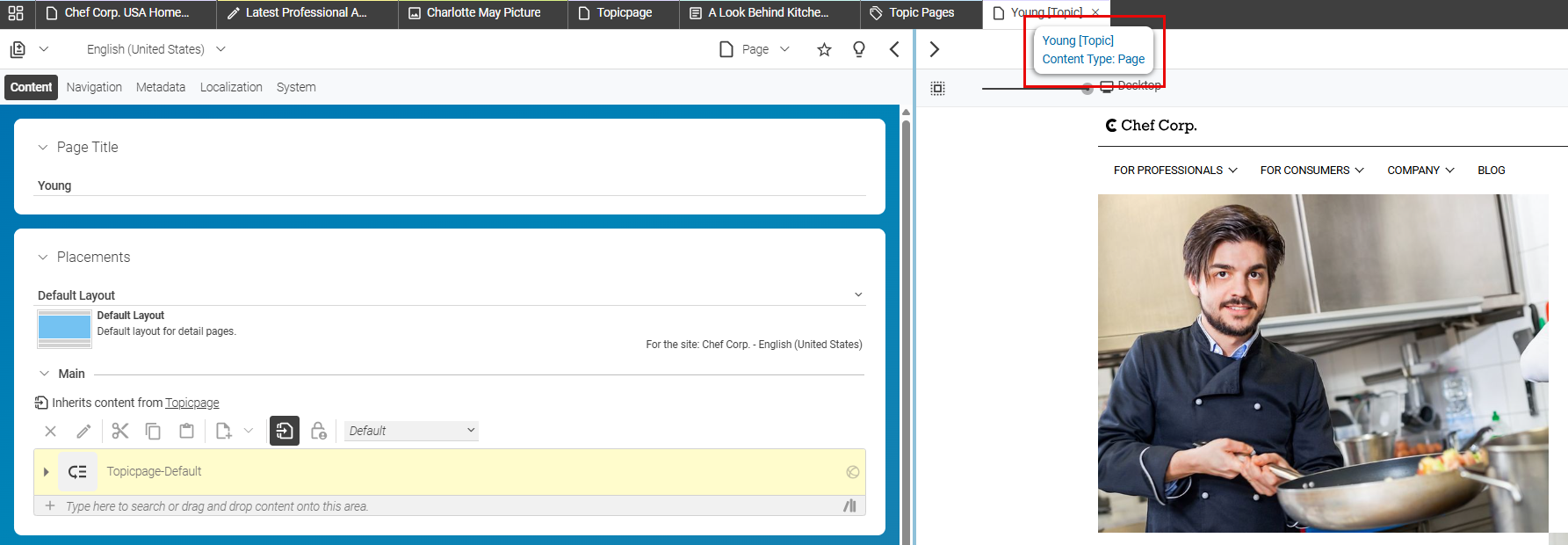Open the Default Layout dropdown arrow
This screenshot has width=1568, height=545.
click(x=858, y=294)
